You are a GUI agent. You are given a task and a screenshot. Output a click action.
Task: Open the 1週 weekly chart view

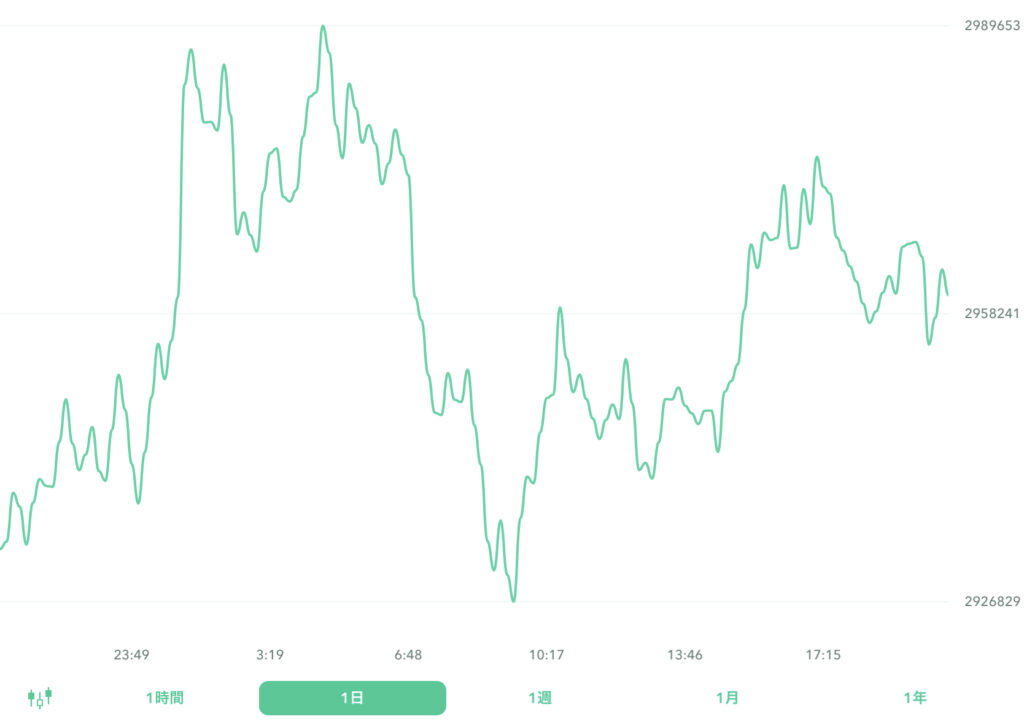(x=541, y=697)
